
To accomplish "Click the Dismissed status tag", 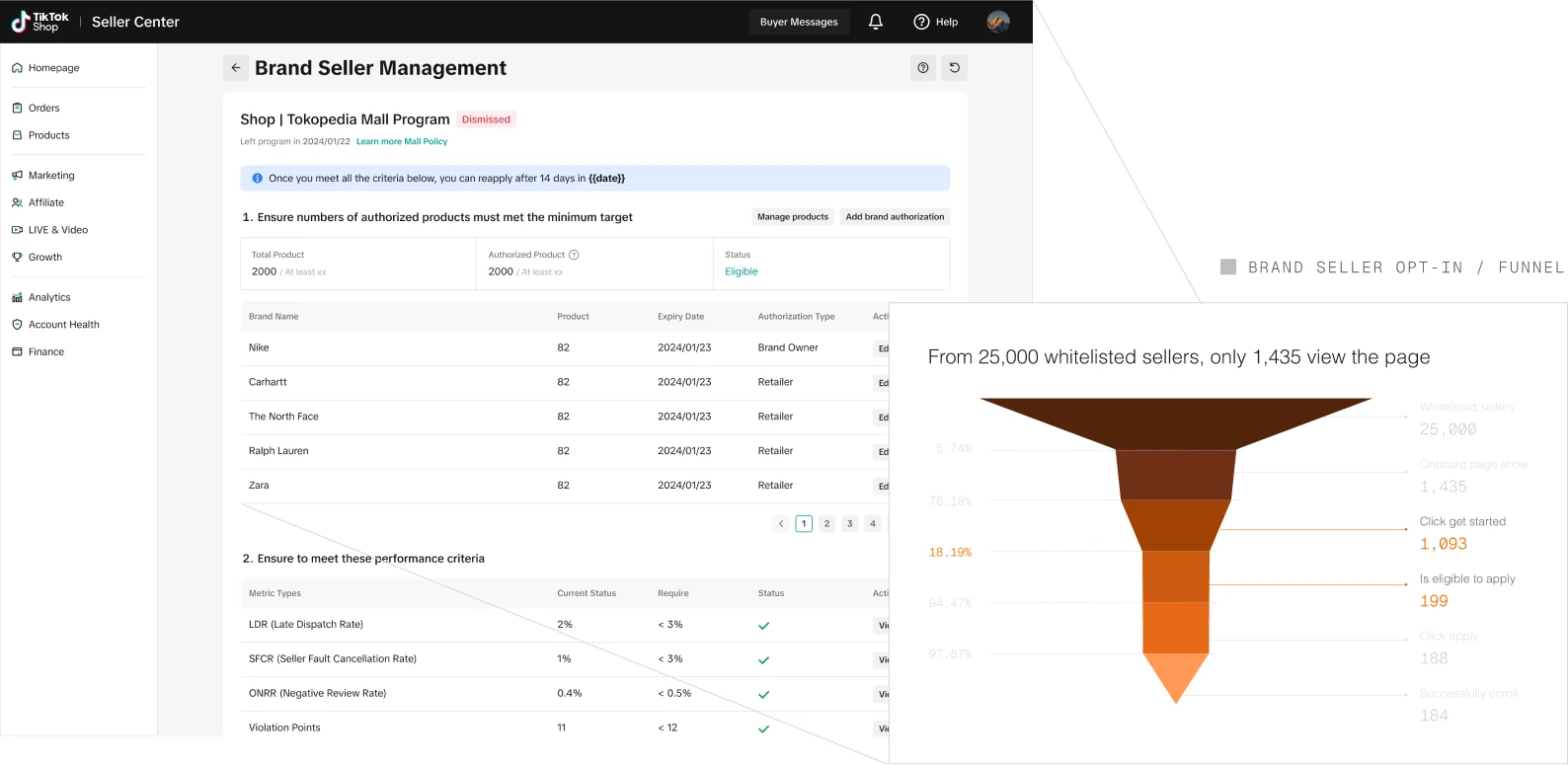I will pyautogui.click(x=486, y=119).
